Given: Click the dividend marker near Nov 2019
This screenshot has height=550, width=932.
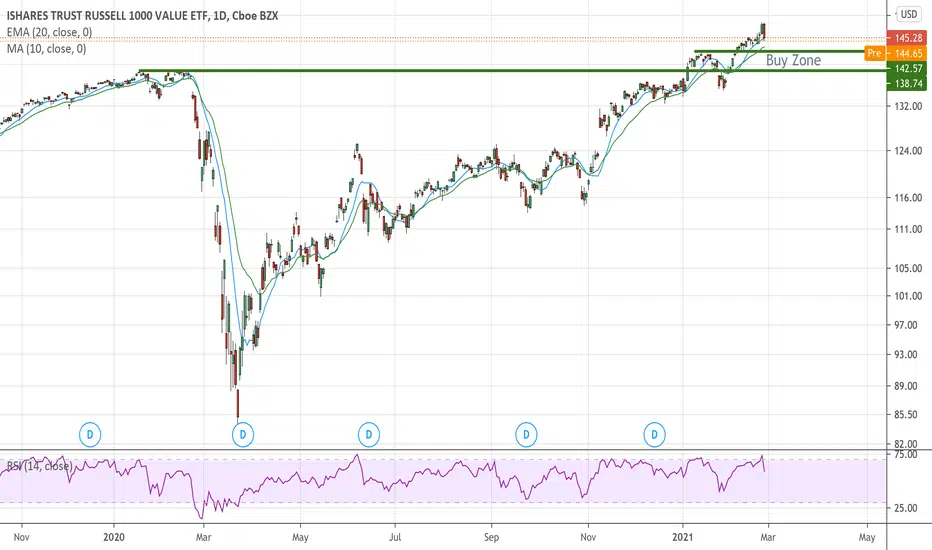Looking at the screenshot, I should pyautogui.click(x=90, y=435).
